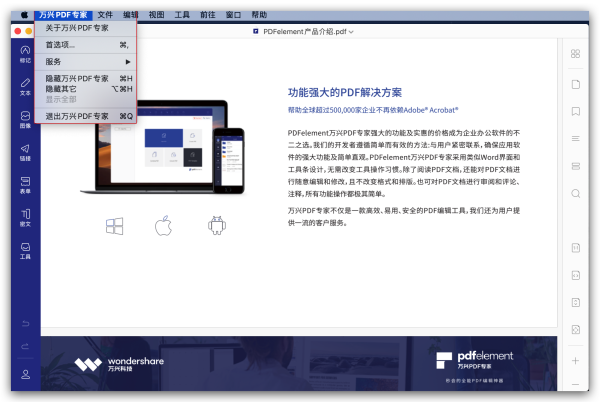Choose 首选项... menu item
The width and height of the screenshot is (600, 402).
[85, 45]
